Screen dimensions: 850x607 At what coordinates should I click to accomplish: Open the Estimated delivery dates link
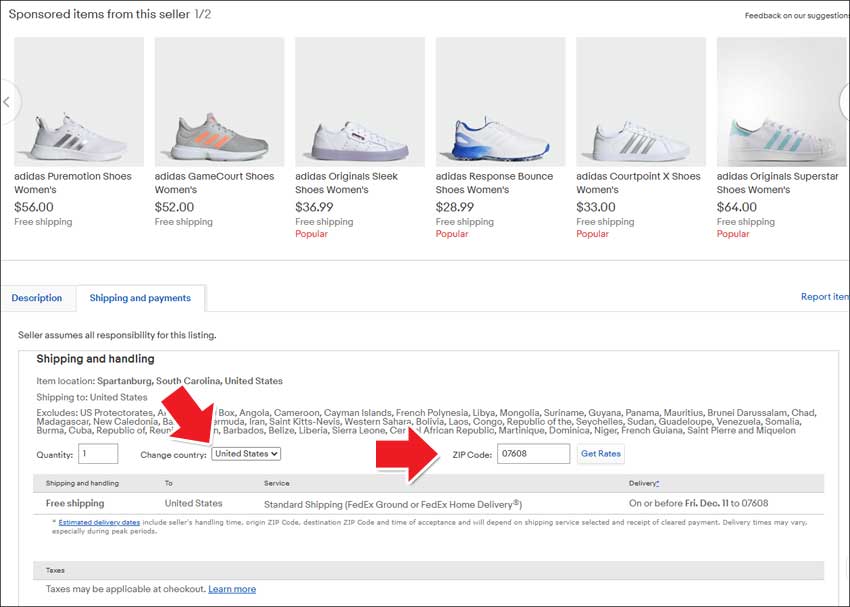pos(99,522)
